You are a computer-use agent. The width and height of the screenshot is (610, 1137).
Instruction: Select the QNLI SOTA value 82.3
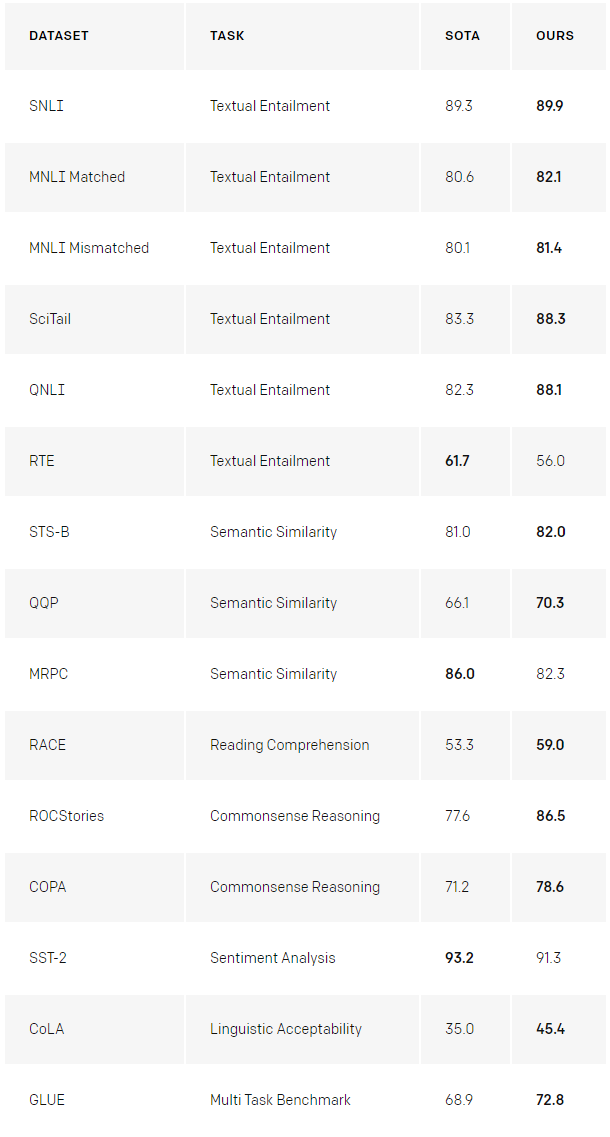459,390
